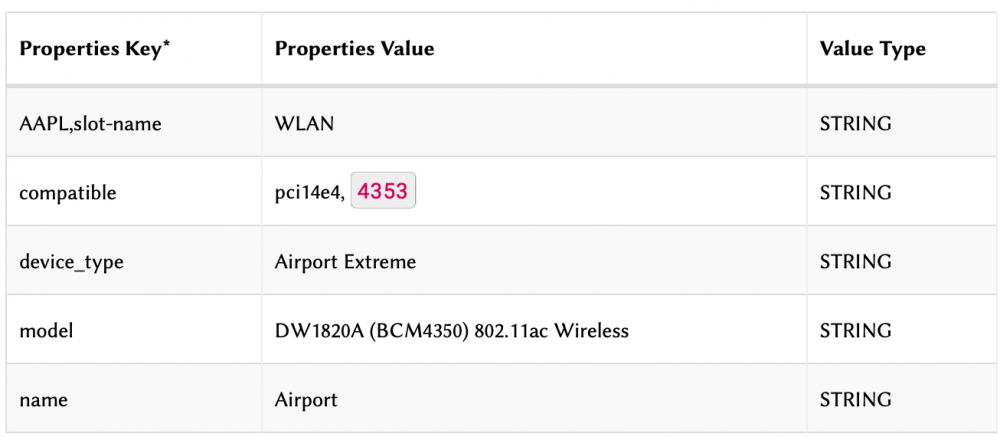Click the Properties Value column header
This screenshot has height=437, width=1000.
click(x=354, y=49)
